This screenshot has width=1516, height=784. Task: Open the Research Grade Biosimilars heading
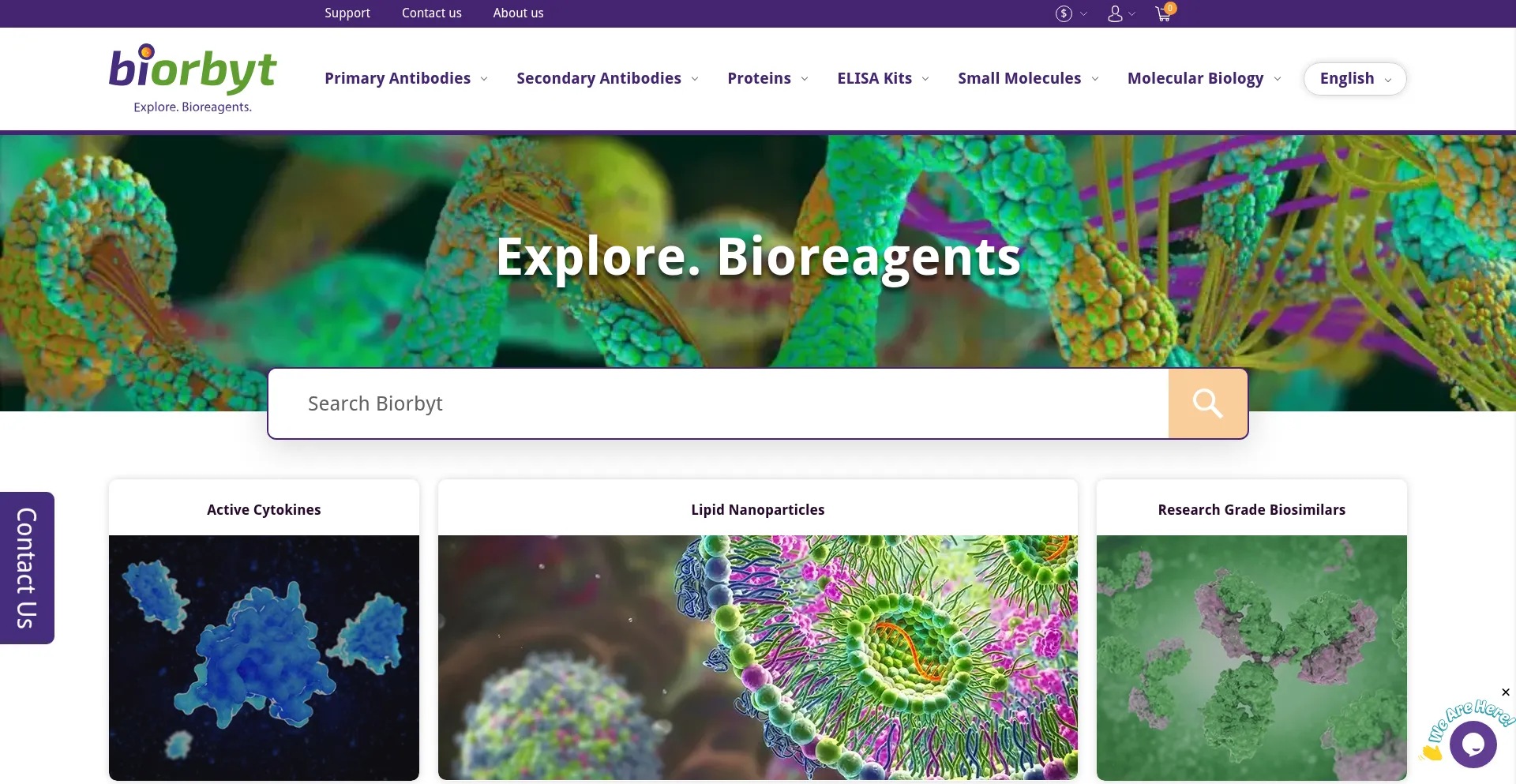(1251, 510)
